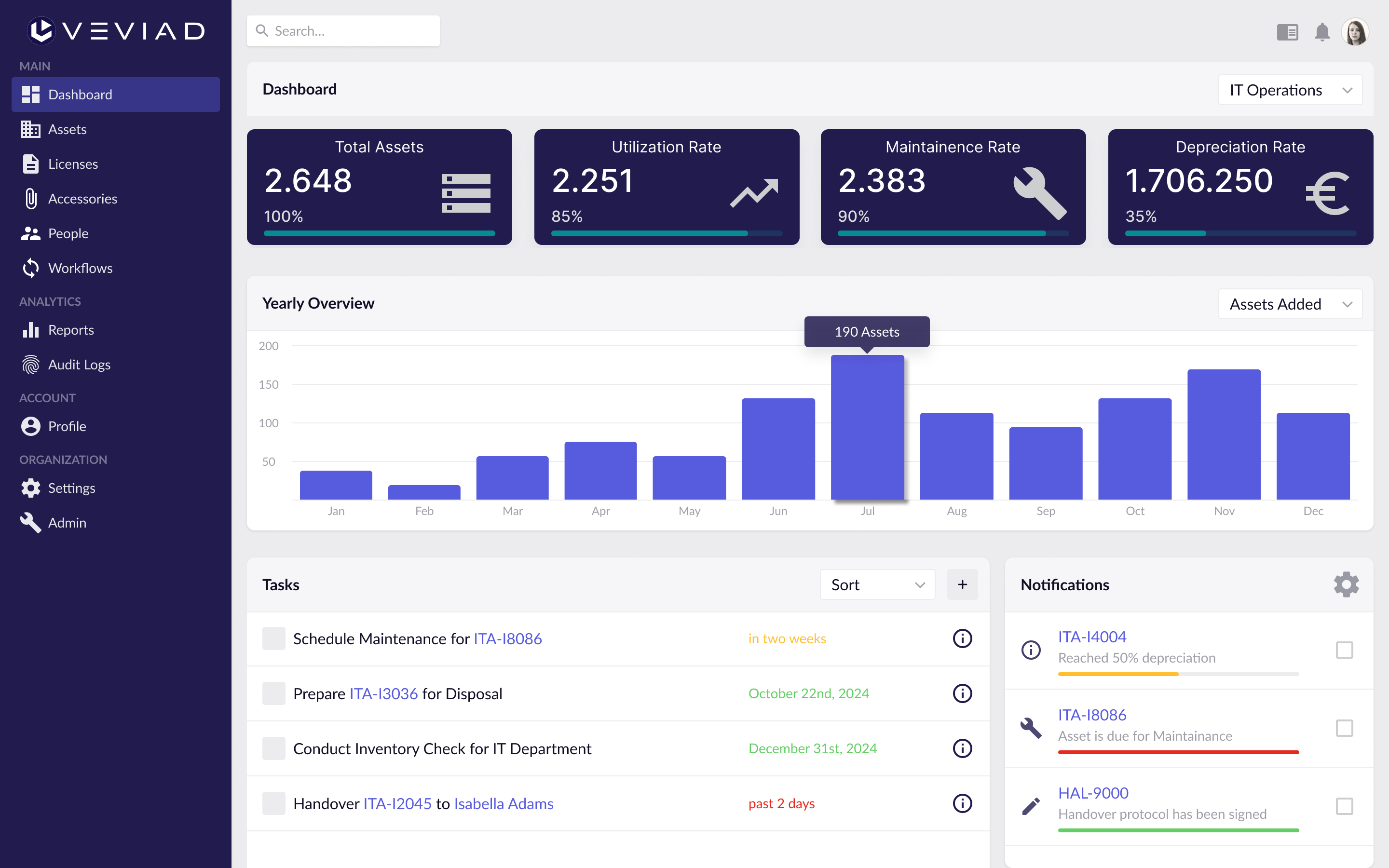
Task: Expand the IT Operations dropdown
Action: click(x=1290, y=90)
